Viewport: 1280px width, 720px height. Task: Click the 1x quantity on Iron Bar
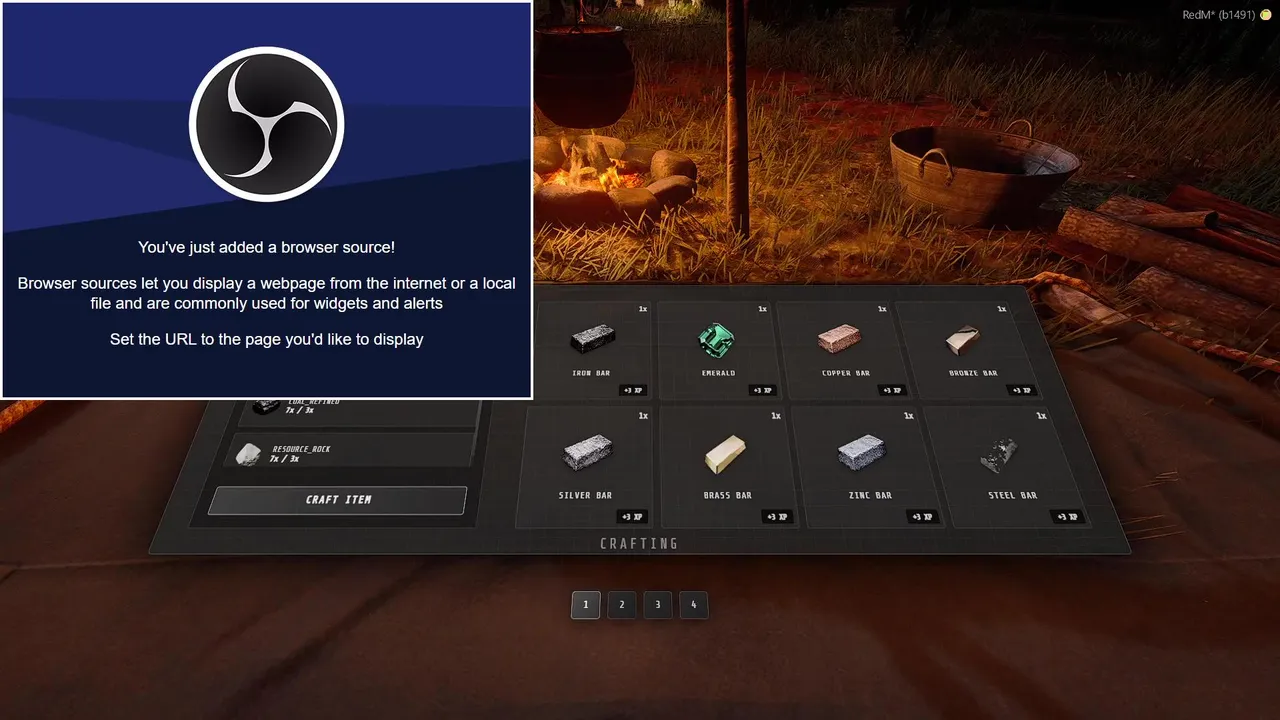pos(643,310)
